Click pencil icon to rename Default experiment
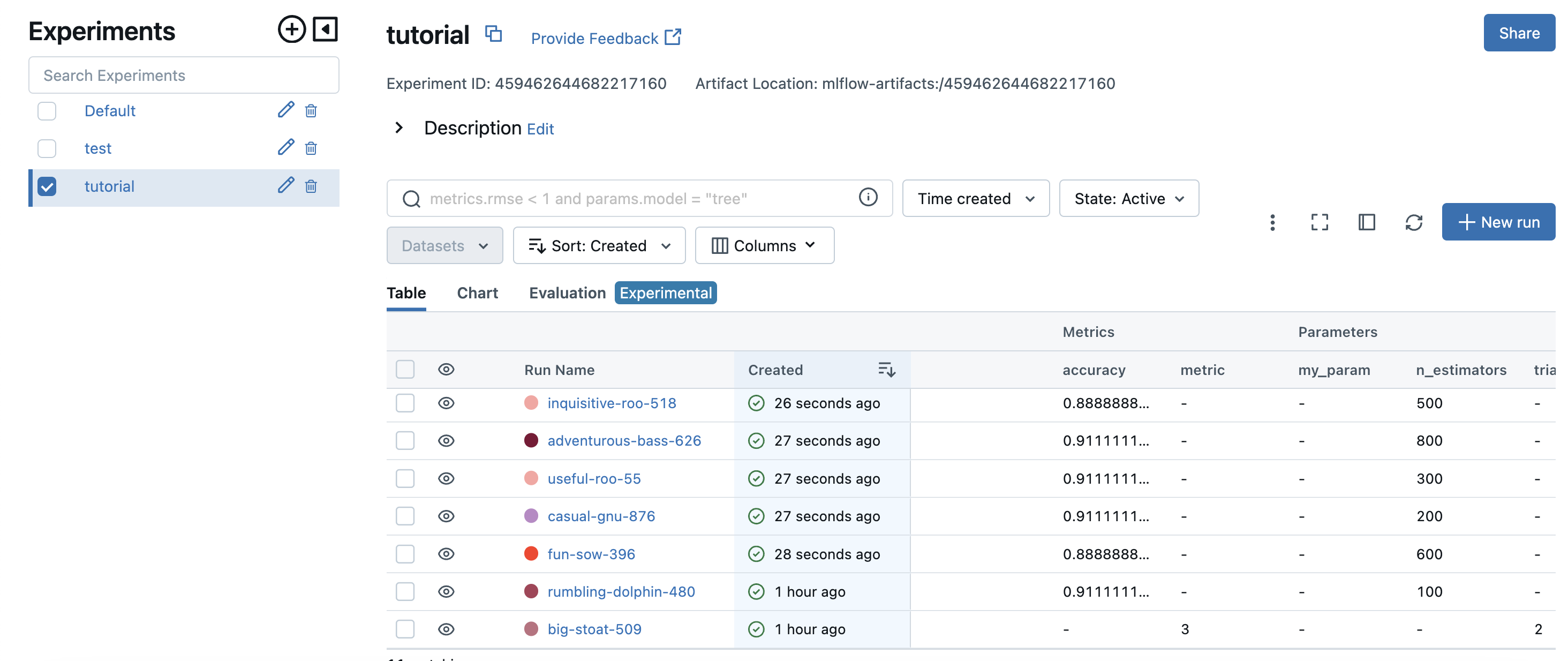The width and height of the screenshot is (1568, 661). tap(285, 110)
